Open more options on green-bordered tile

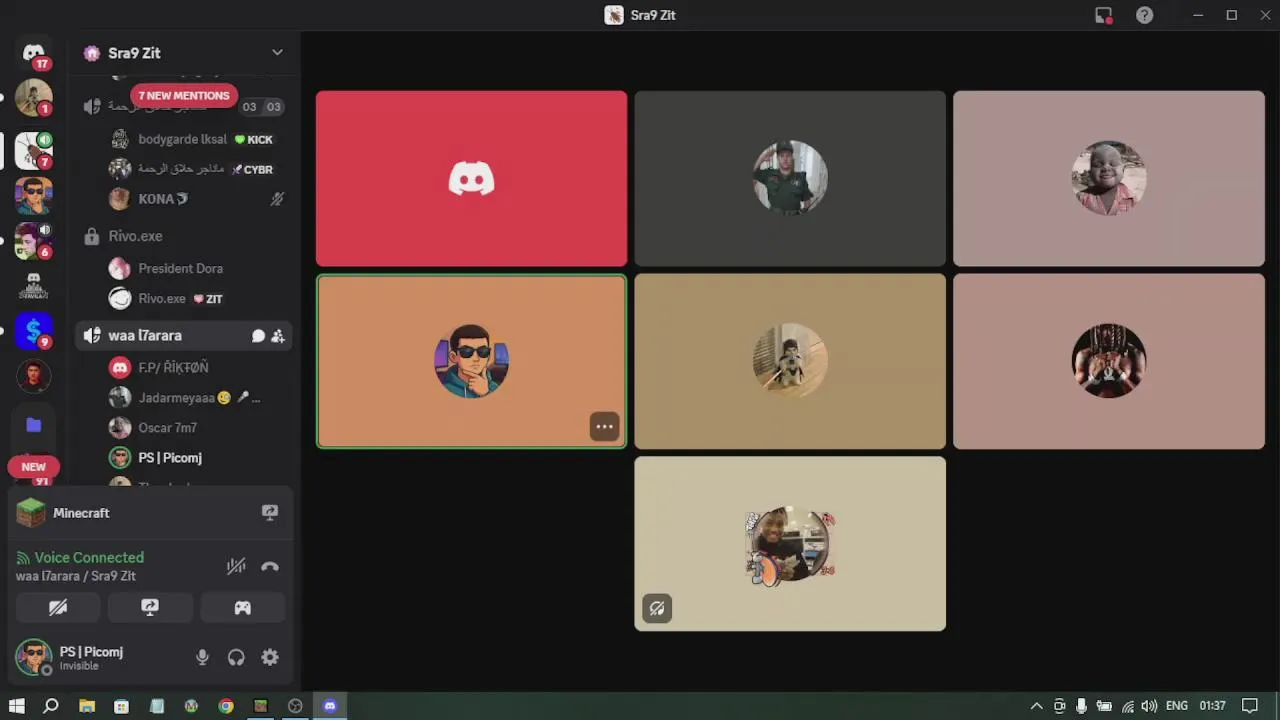pyautogui.click(x=604, y=427)
